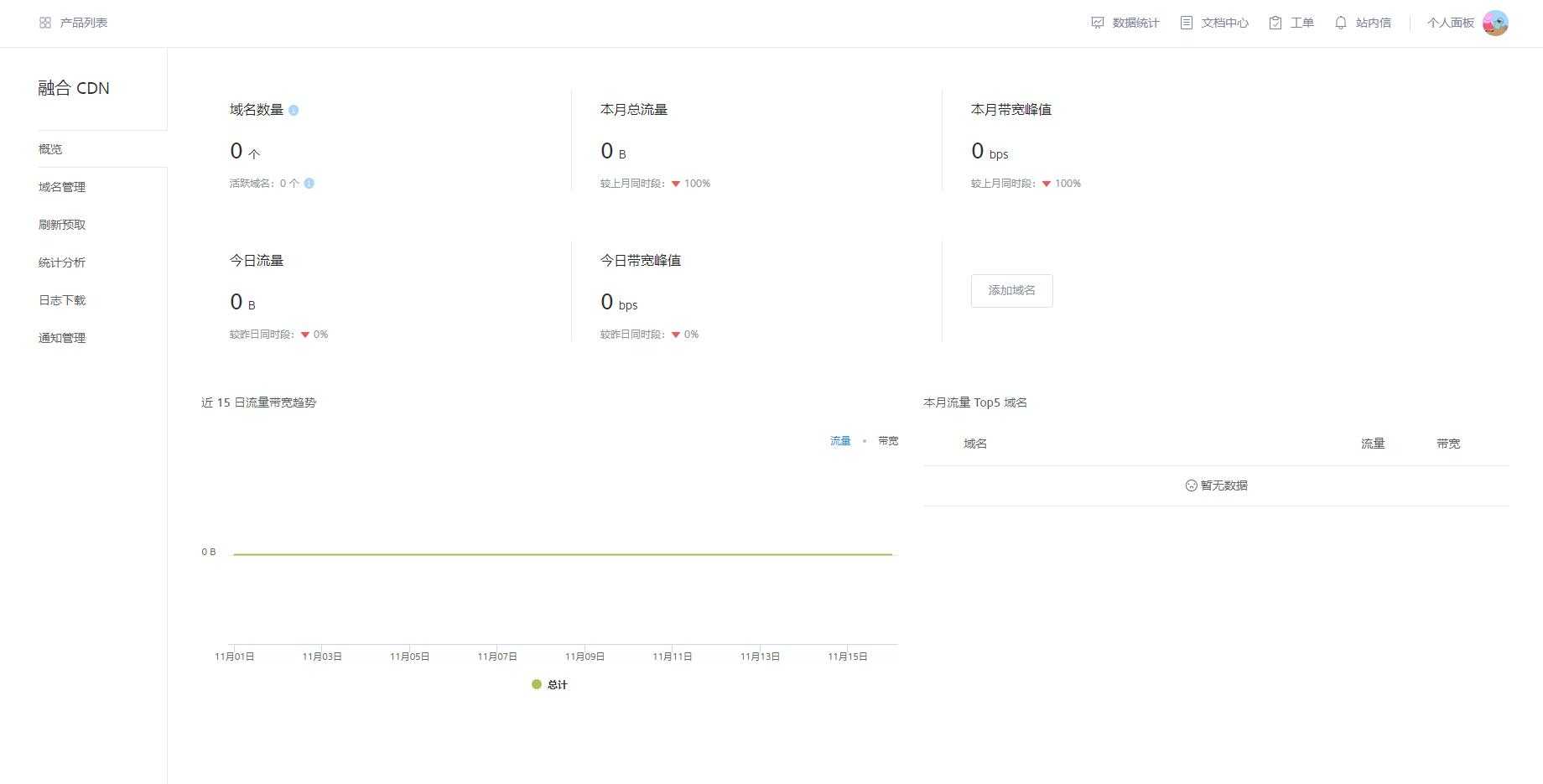
Task: Click info icon beside 活跃域名
Action: 309,183
